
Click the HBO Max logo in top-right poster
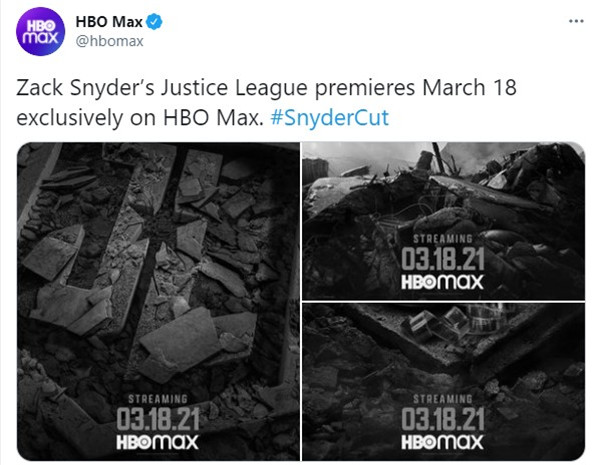coord(442,282)
